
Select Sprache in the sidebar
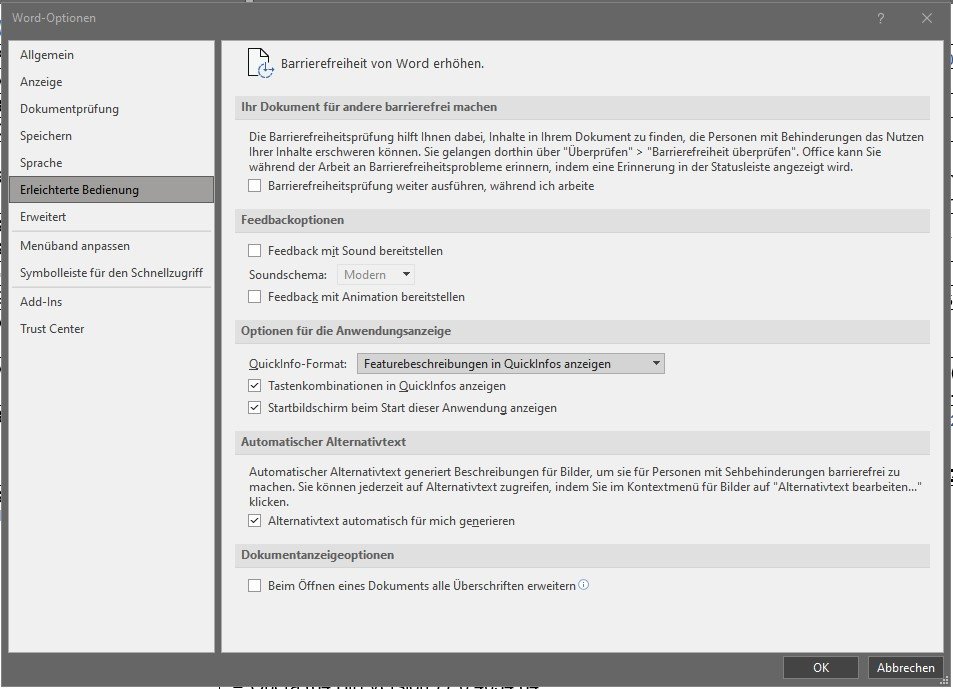[111, 163]
